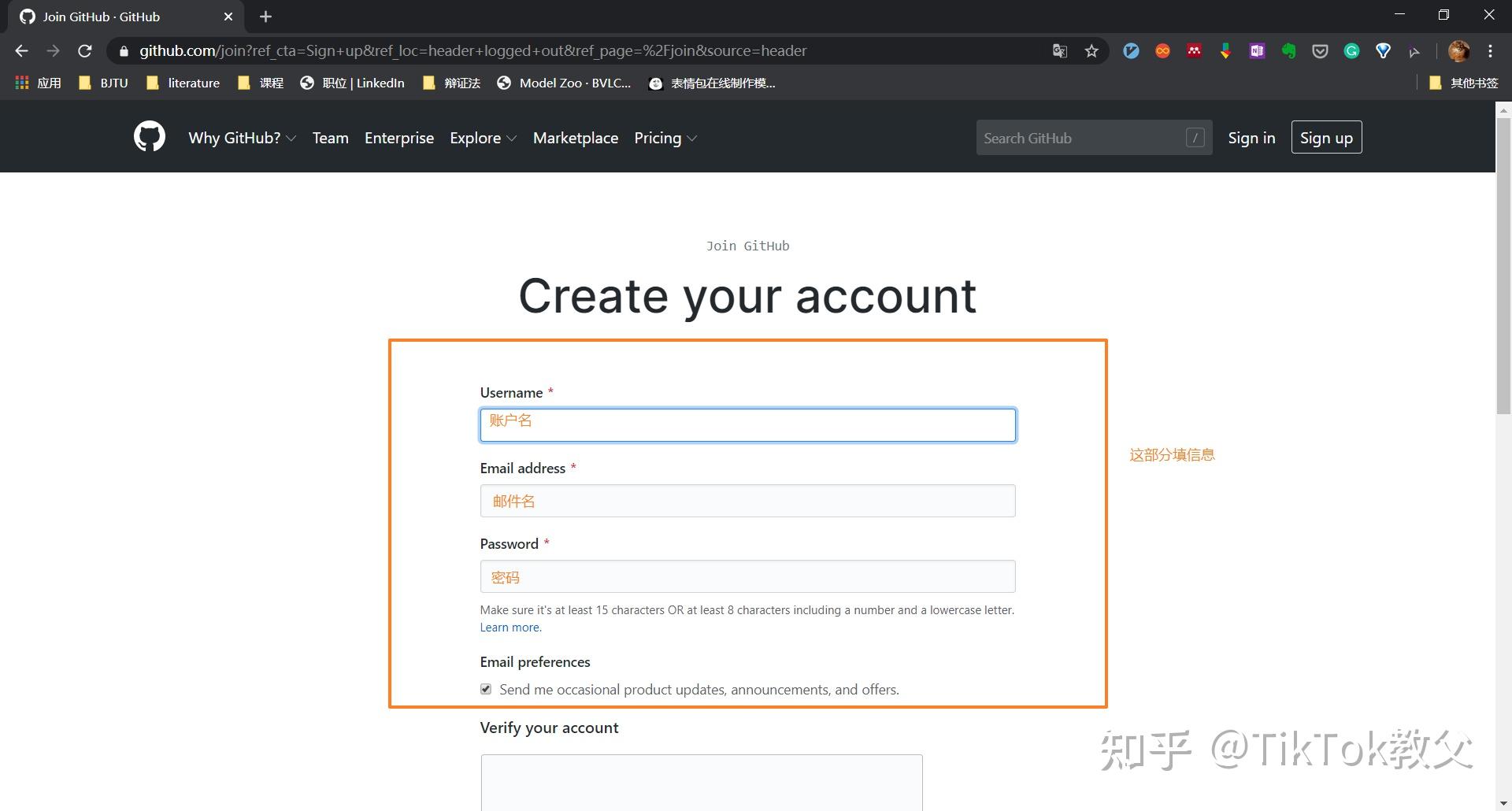Select the Team navigation item
This screenshot has width=1512, height=811.
[x=330, y=137]
